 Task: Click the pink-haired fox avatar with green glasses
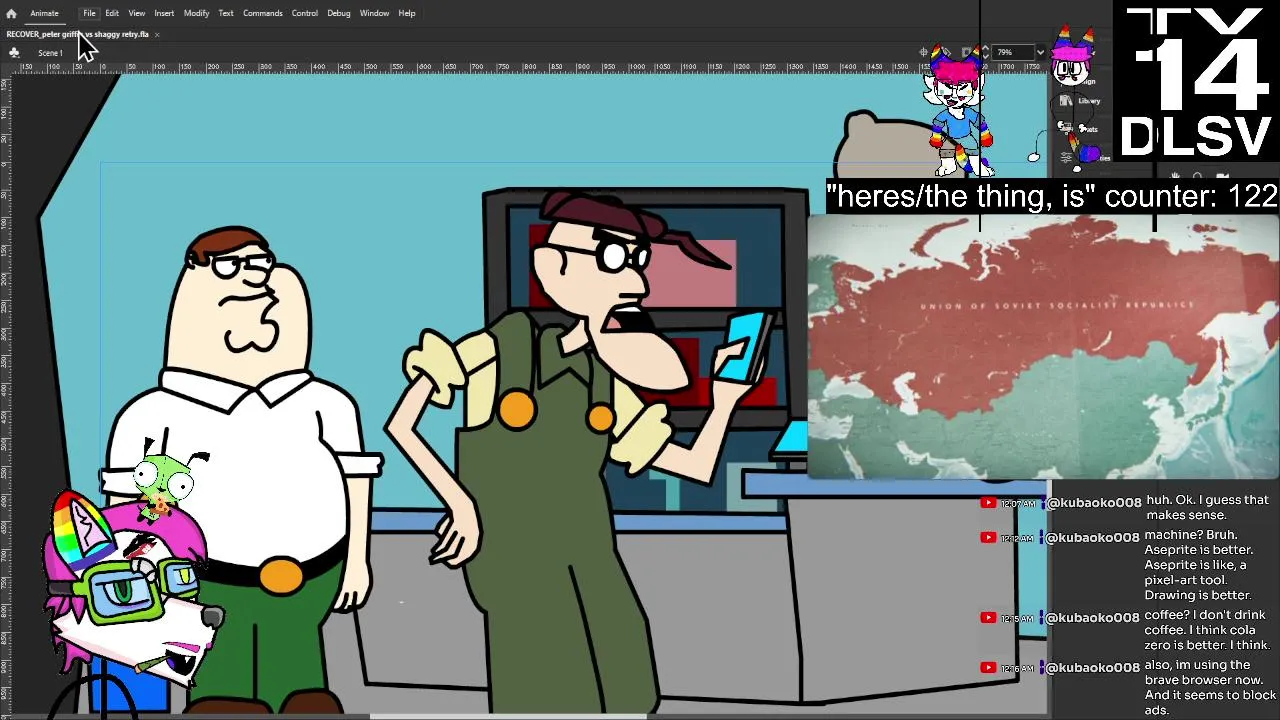pyautogui.click(x=130, y=590)
